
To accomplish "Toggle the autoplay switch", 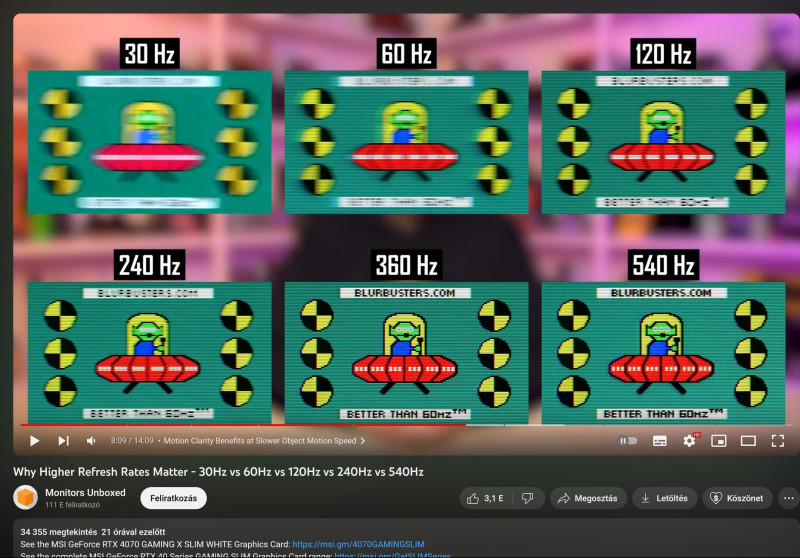I will tap(628, 441).
